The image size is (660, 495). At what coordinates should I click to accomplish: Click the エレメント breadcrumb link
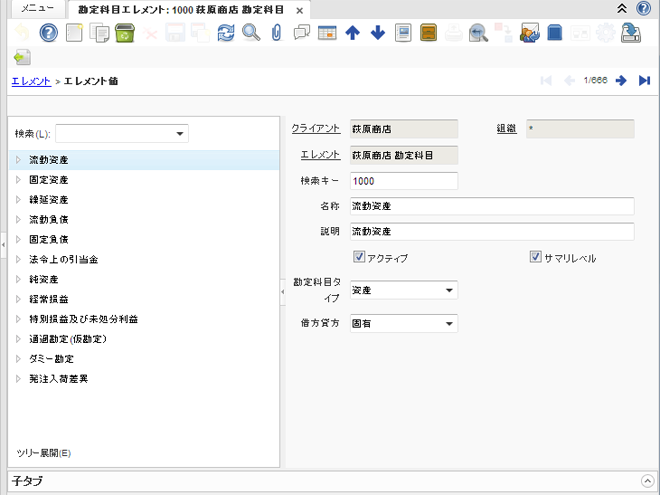(31, 81)
